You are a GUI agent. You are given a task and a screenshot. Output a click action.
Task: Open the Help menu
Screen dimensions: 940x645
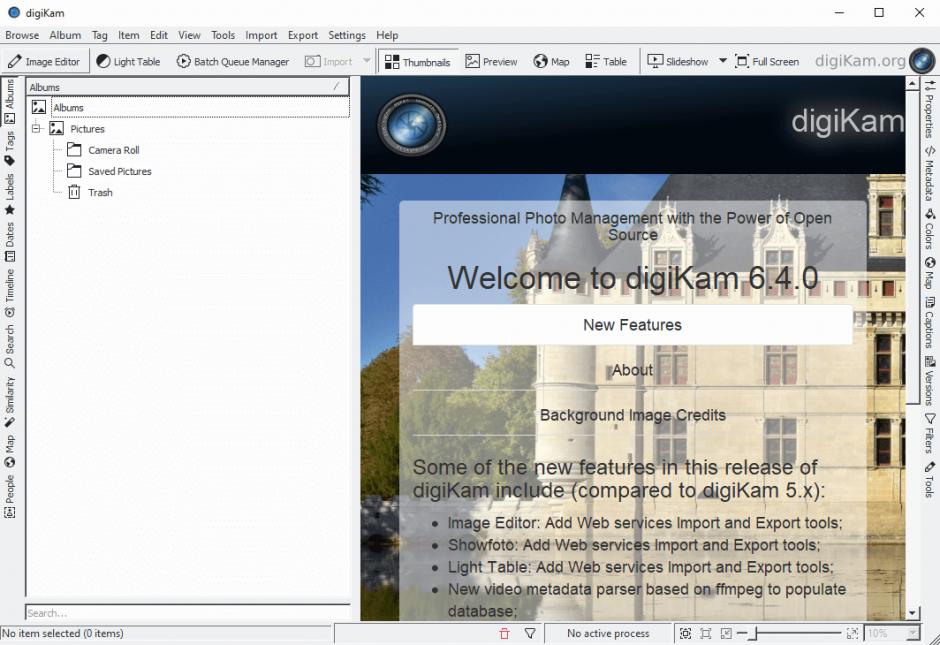(x=387, y=35)
